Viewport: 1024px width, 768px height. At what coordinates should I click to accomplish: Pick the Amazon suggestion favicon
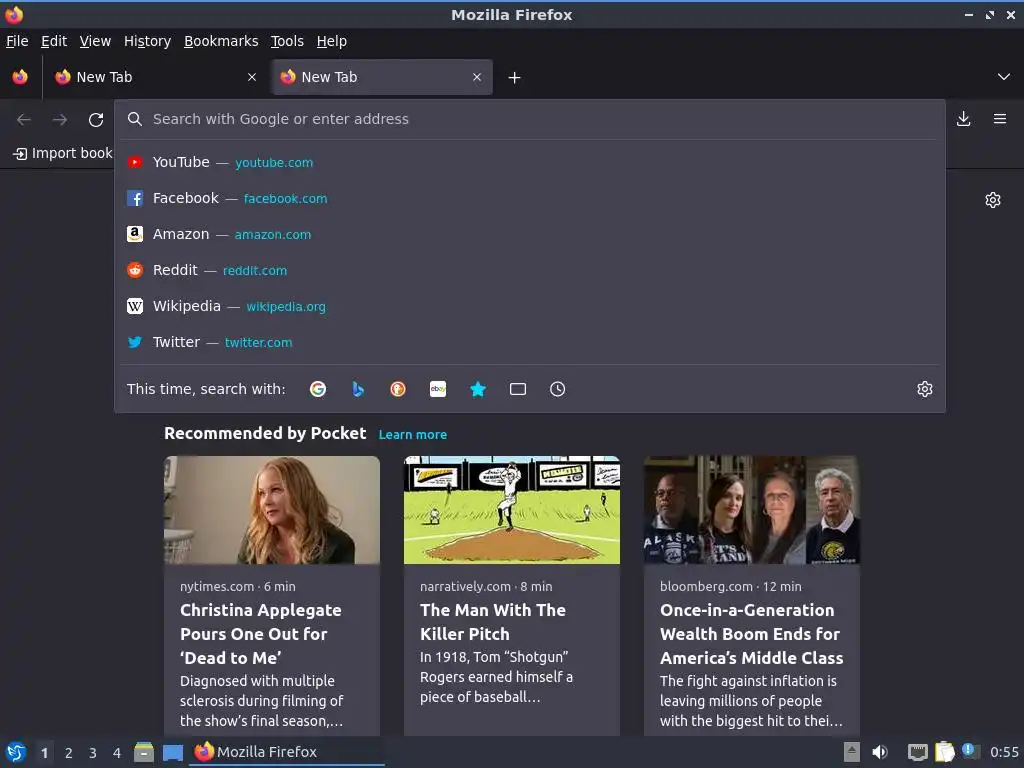[x=135, y=234]
